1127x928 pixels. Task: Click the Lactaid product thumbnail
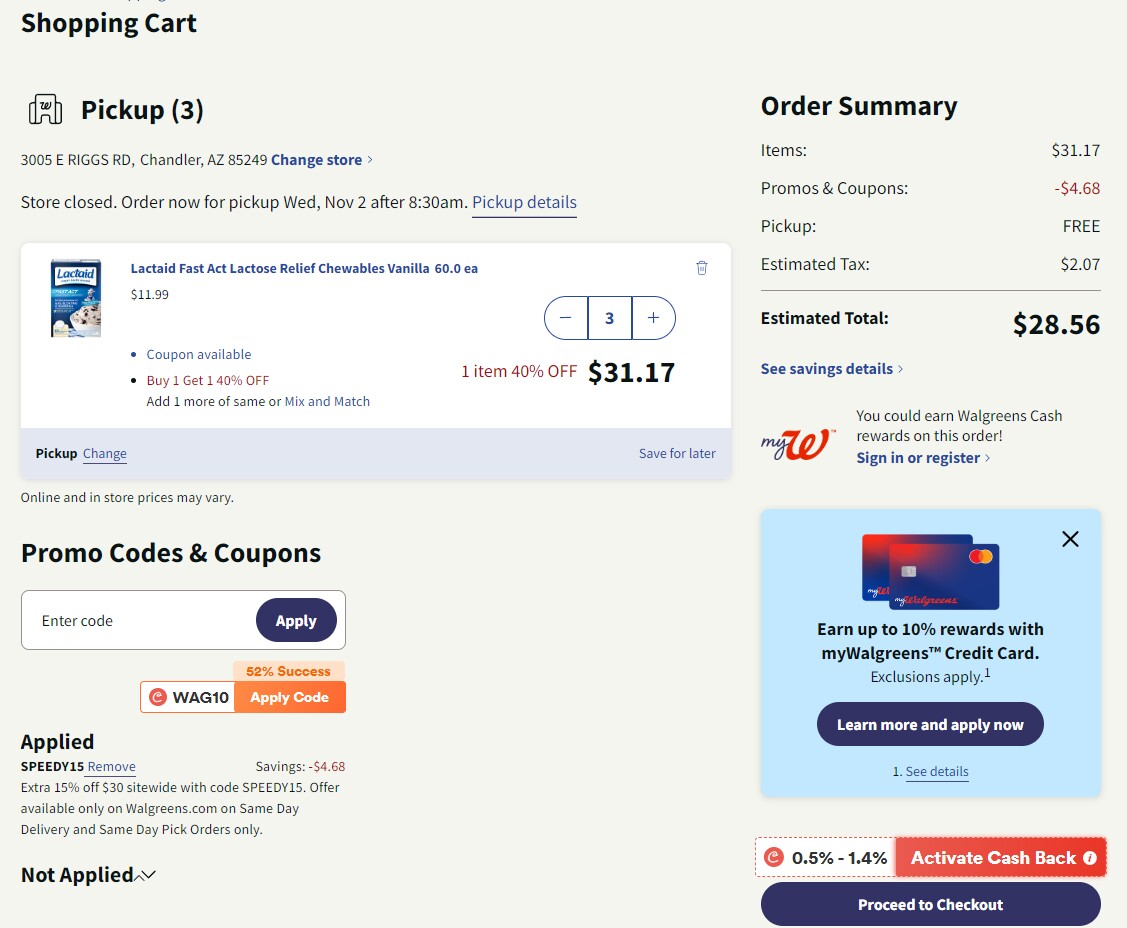point(75,297)
